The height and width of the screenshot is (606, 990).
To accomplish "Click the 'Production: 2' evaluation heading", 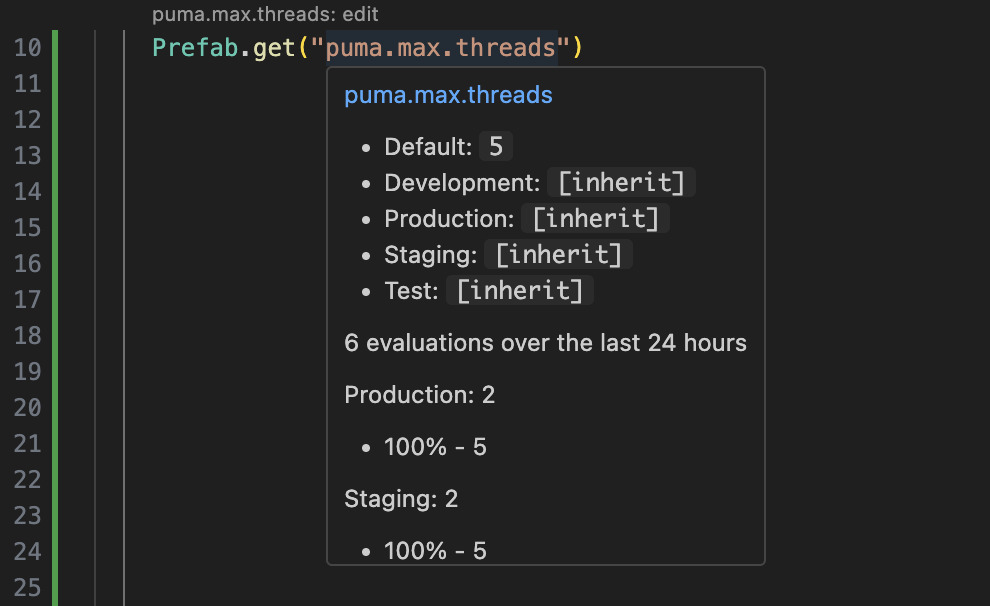I will (x=419, y=395).
